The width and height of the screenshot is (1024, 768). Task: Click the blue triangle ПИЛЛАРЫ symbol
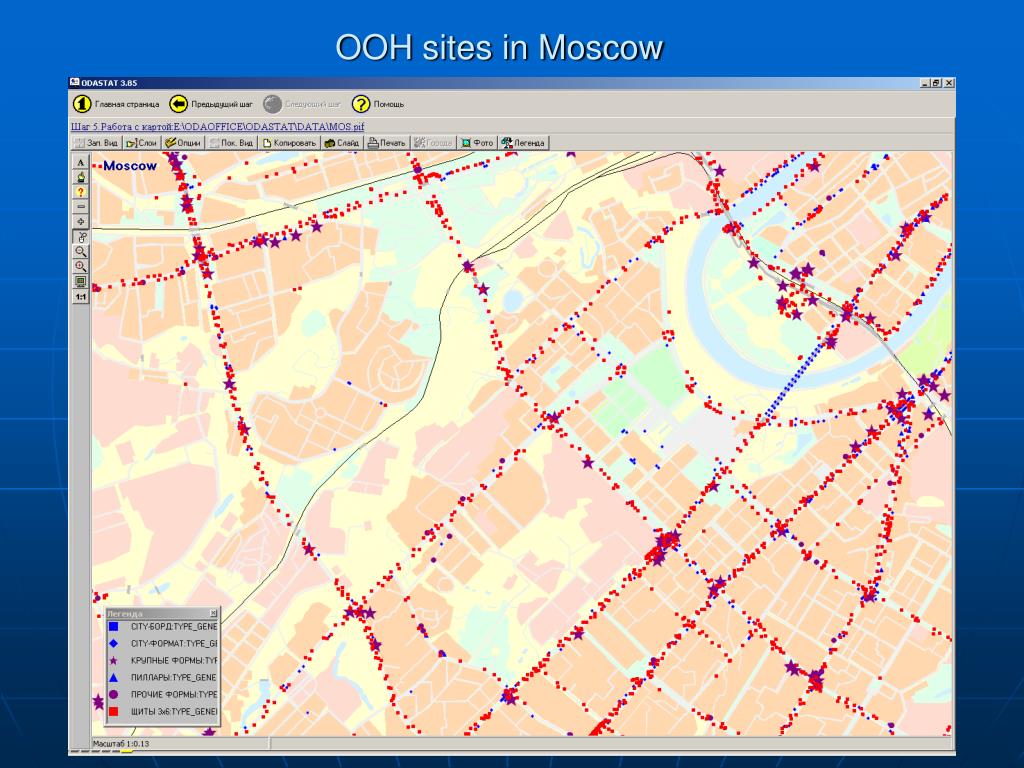114,677
